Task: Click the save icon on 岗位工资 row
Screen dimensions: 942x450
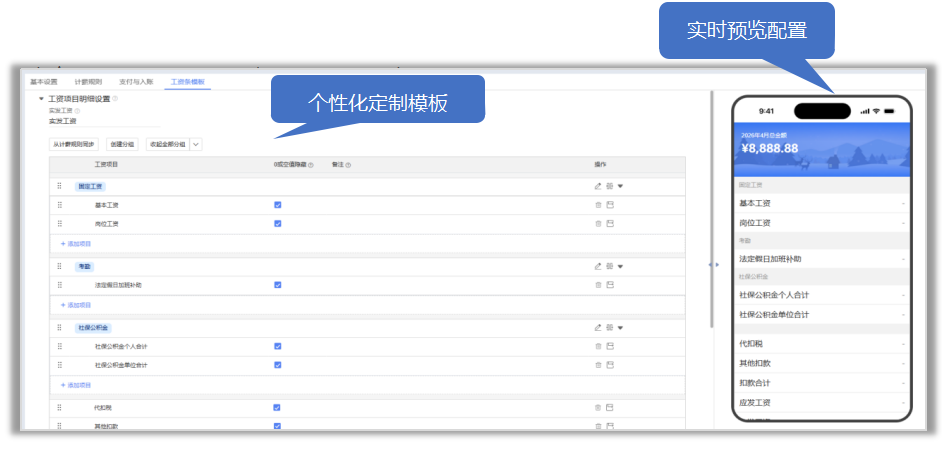Action: pyautogui.click(x=610, y=223)
